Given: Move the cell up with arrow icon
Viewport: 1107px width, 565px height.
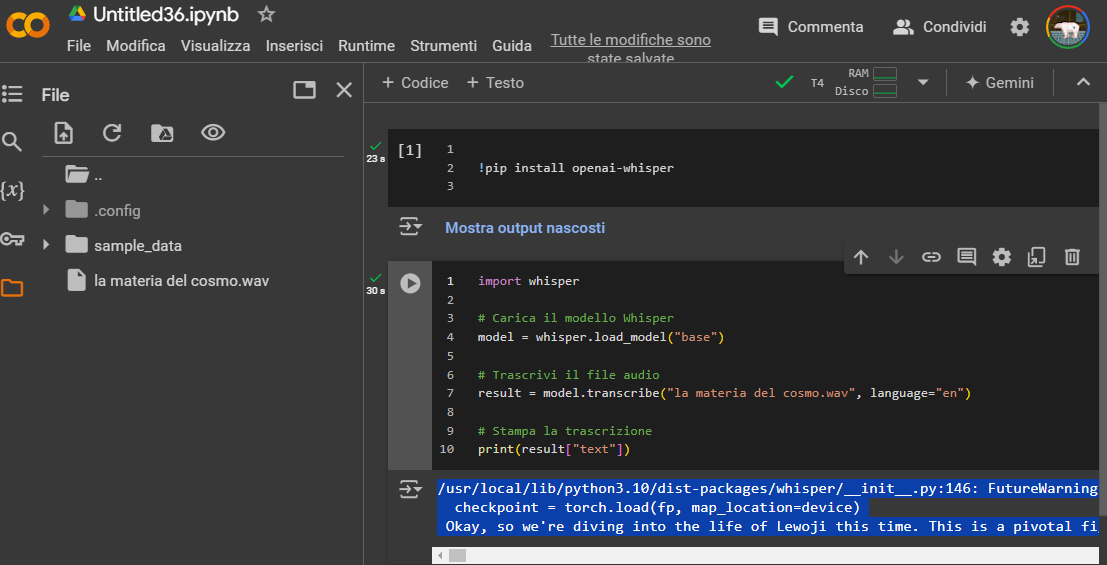Looking at the screenshot, I should tap(861, 257).
